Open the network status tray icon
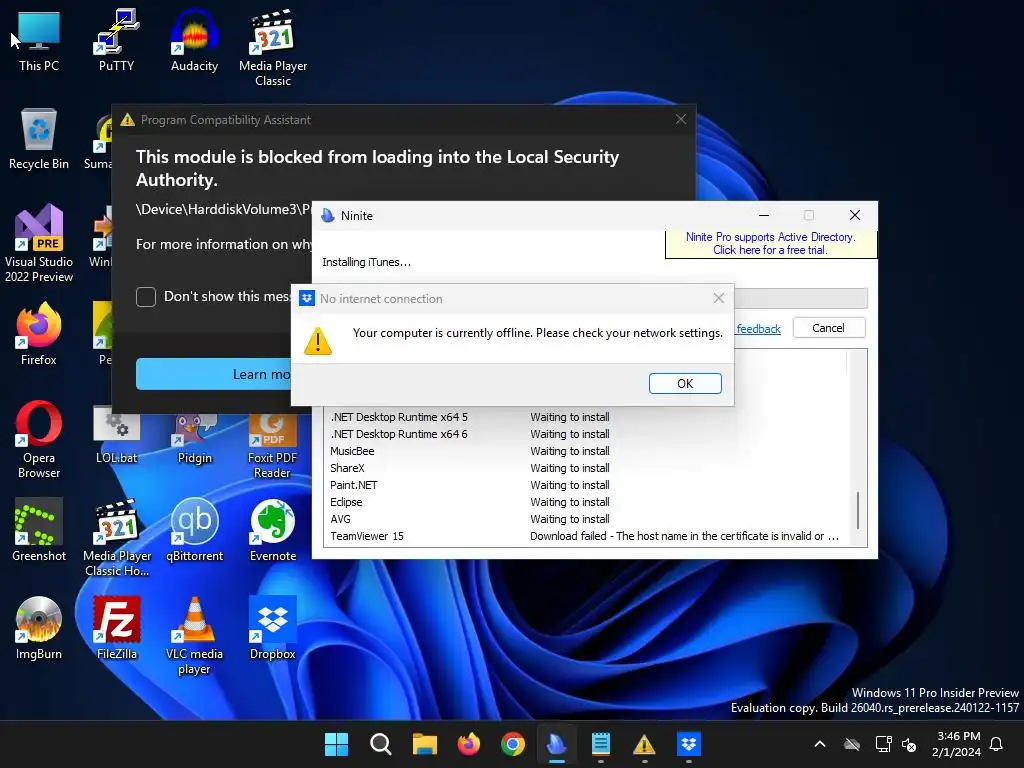The width and height of the screenshot is (1024, 768). [x=883, y=744]
